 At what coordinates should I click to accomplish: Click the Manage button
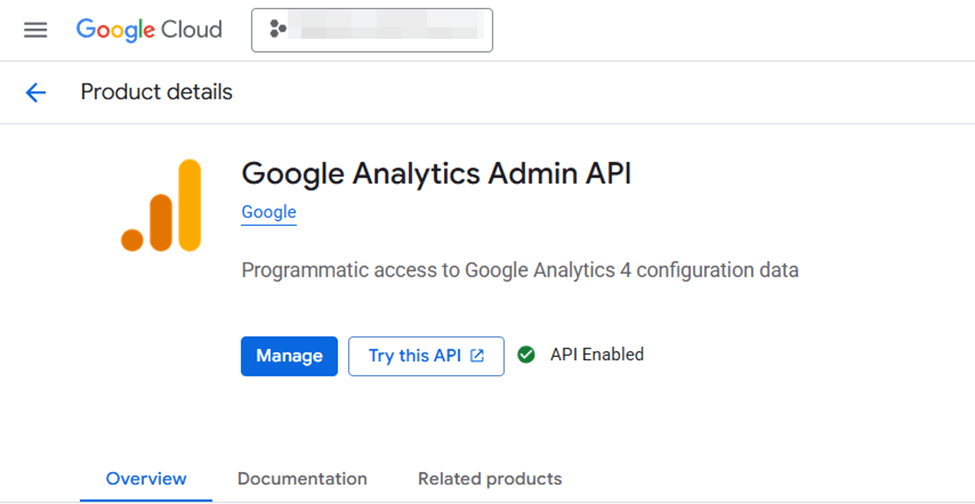pyautogui.click(x=289, y=356)
